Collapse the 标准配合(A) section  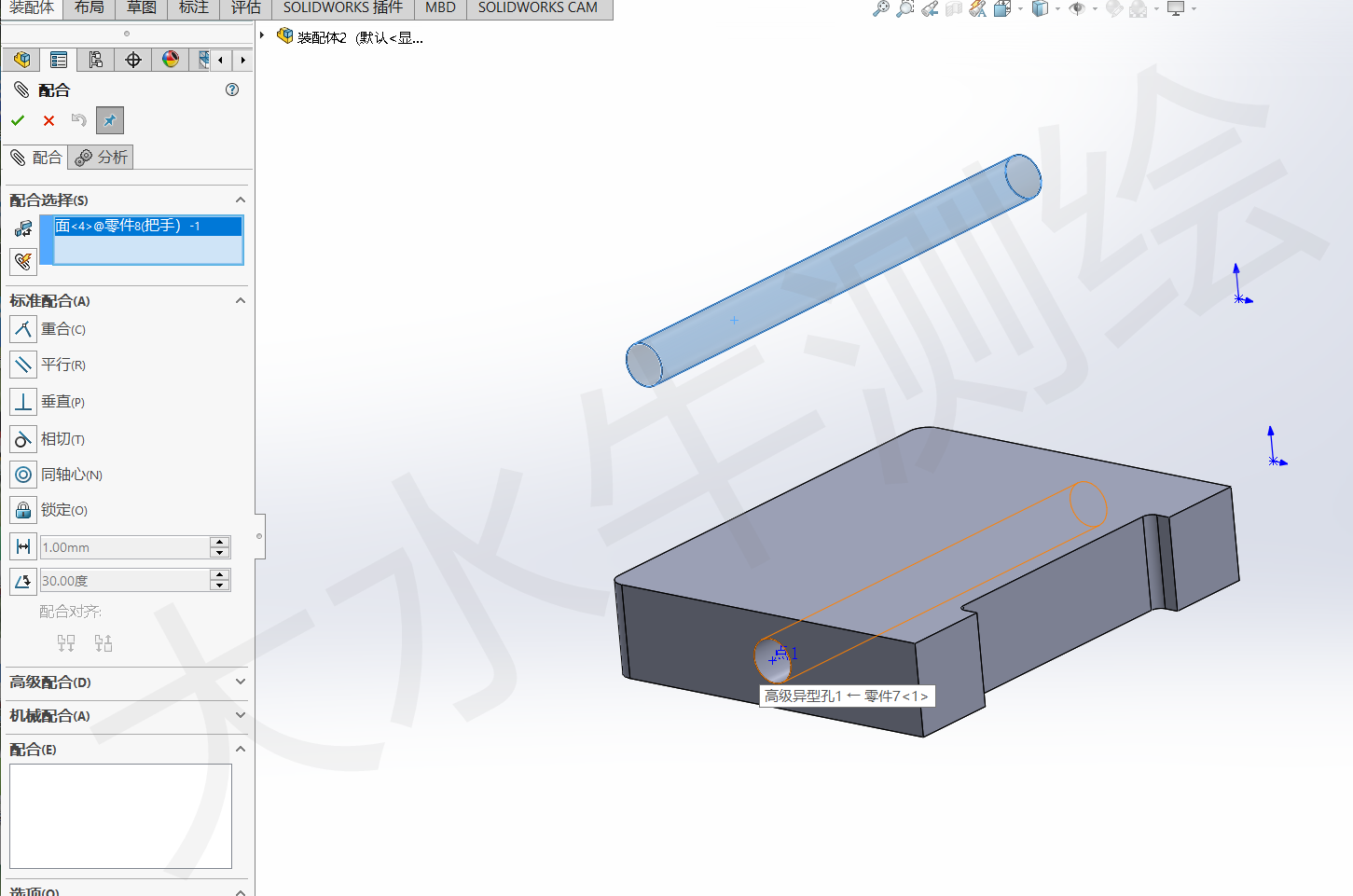(x=241, y=300)
